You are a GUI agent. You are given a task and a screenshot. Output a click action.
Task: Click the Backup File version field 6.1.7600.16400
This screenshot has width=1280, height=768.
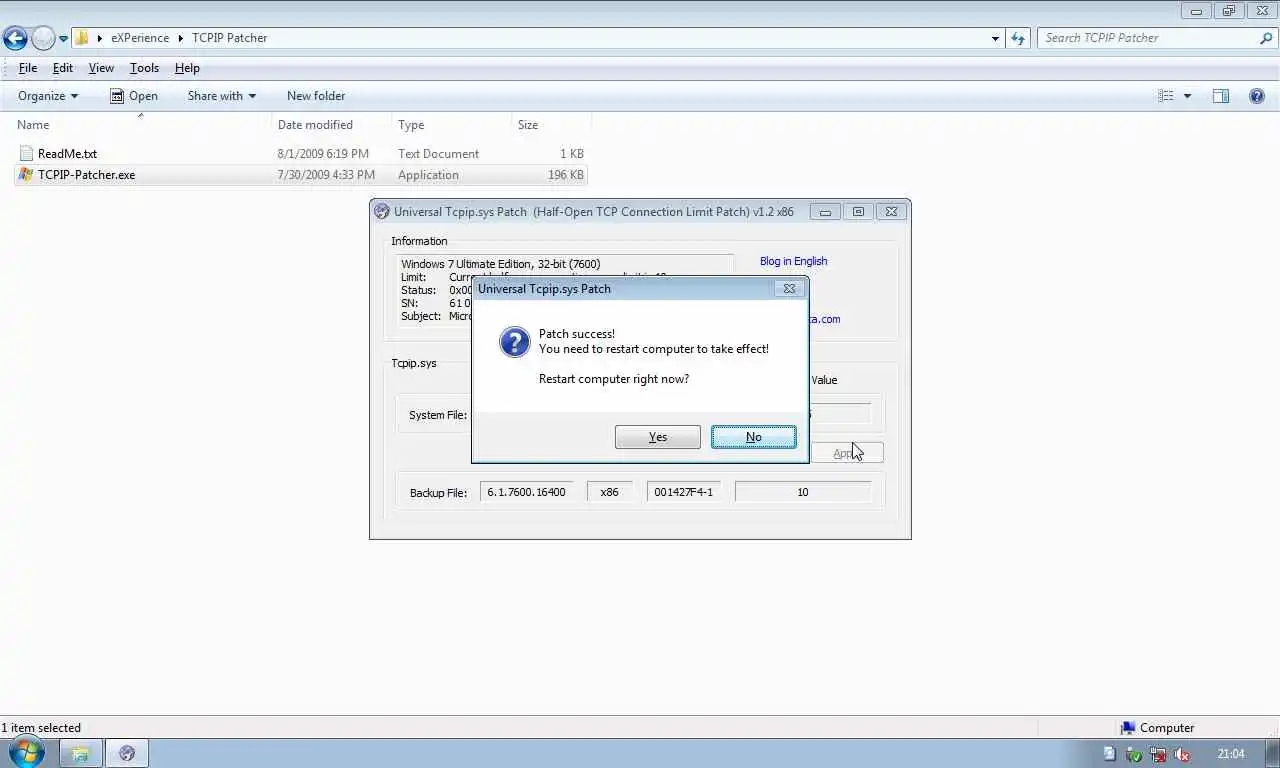[527, 492]
